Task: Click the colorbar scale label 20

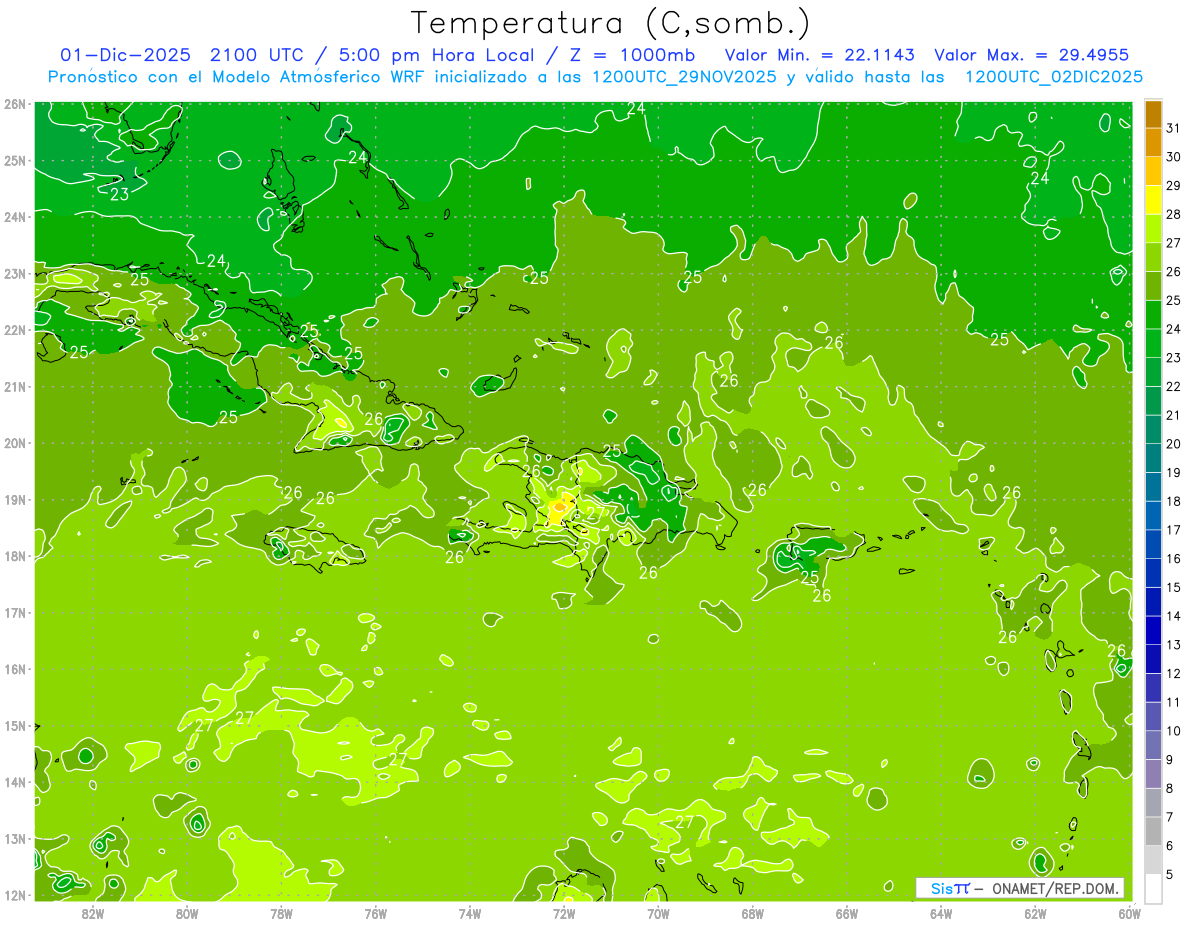Action: (x=1173, y=443)
